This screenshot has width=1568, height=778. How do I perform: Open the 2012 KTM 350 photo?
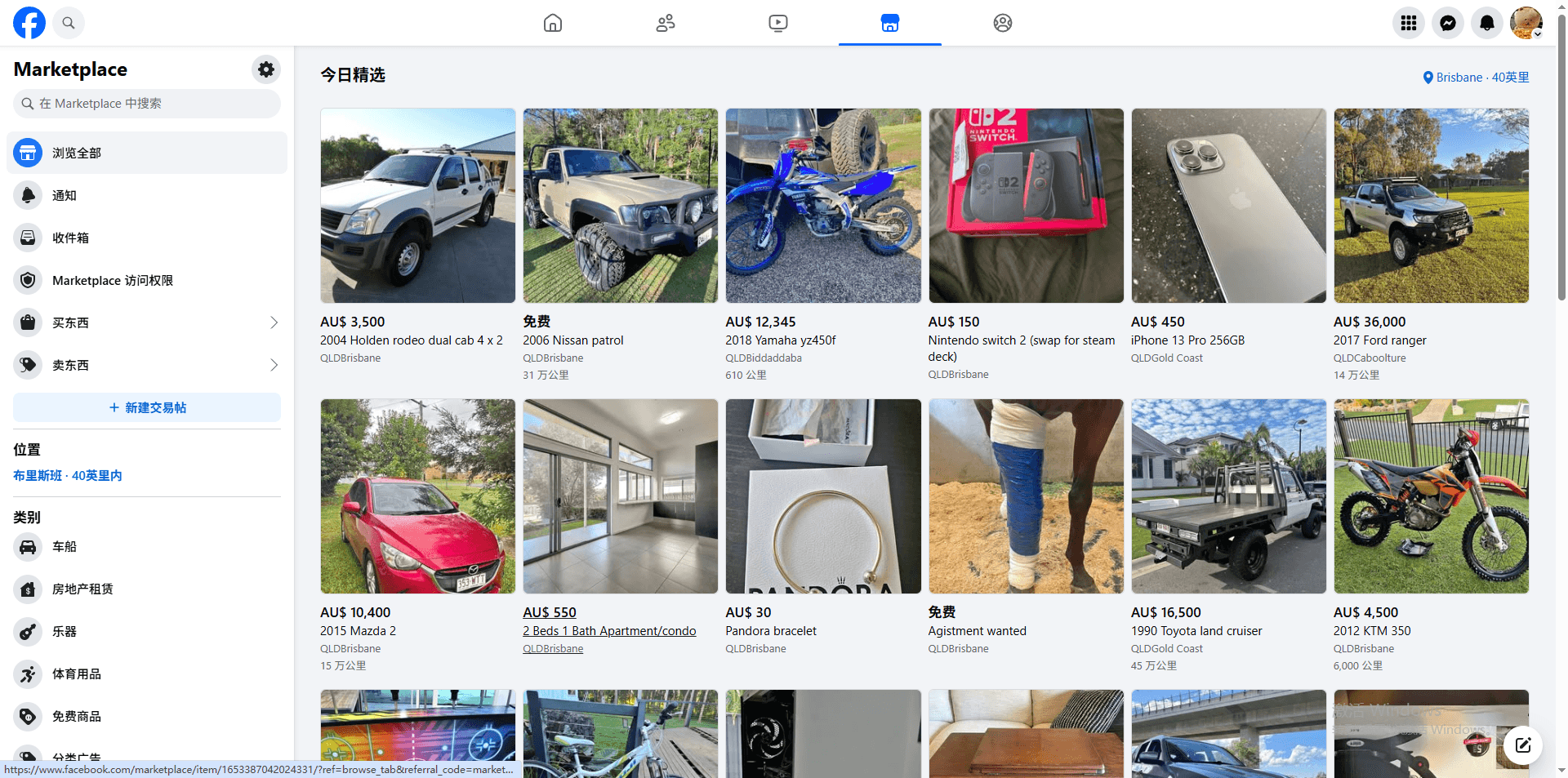pyautogui.click(x=1432, y=496)
